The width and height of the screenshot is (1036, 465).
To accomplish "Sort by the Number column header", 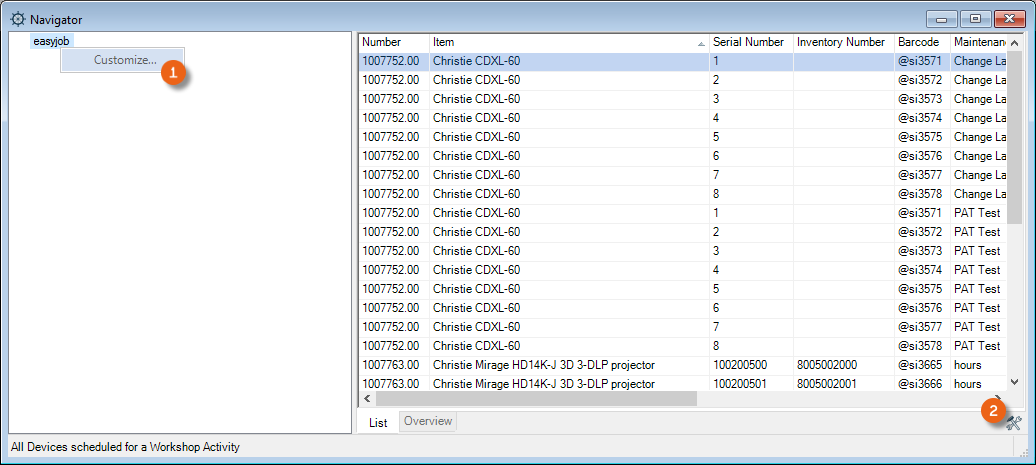I will [393, 42].
